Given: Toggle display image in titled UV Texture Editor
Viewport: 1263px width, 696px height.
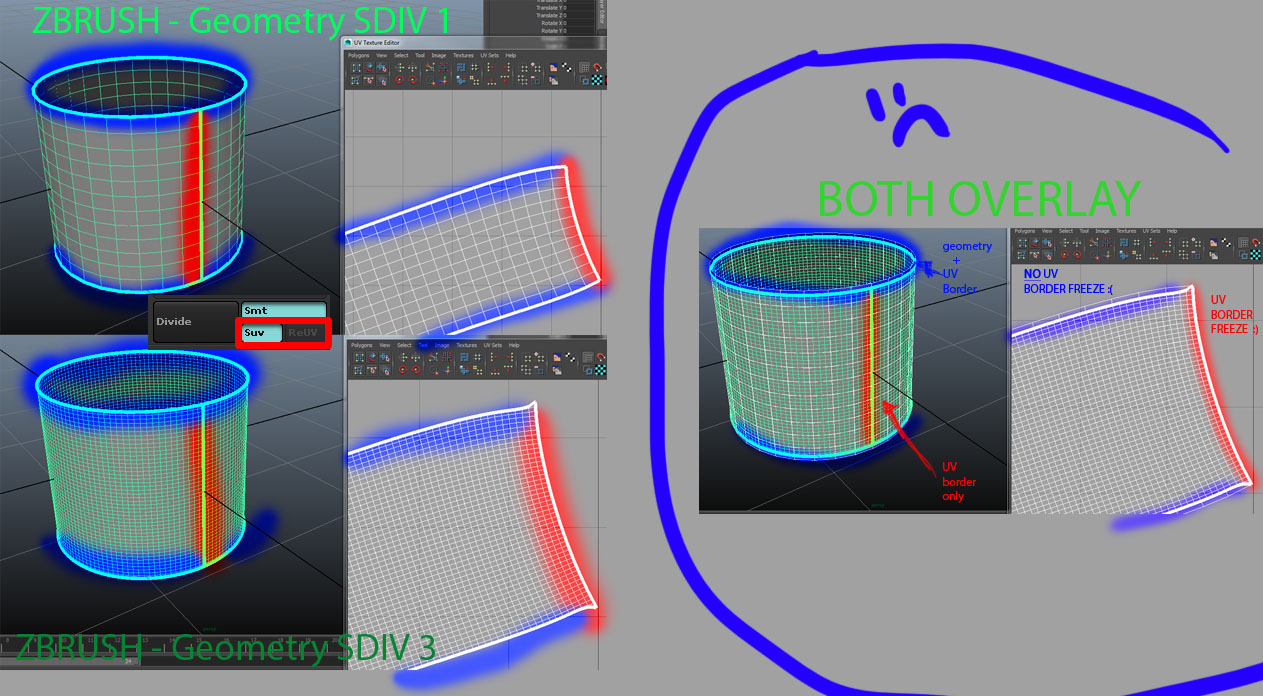Looking at the screenshot, I should point(553,67).
